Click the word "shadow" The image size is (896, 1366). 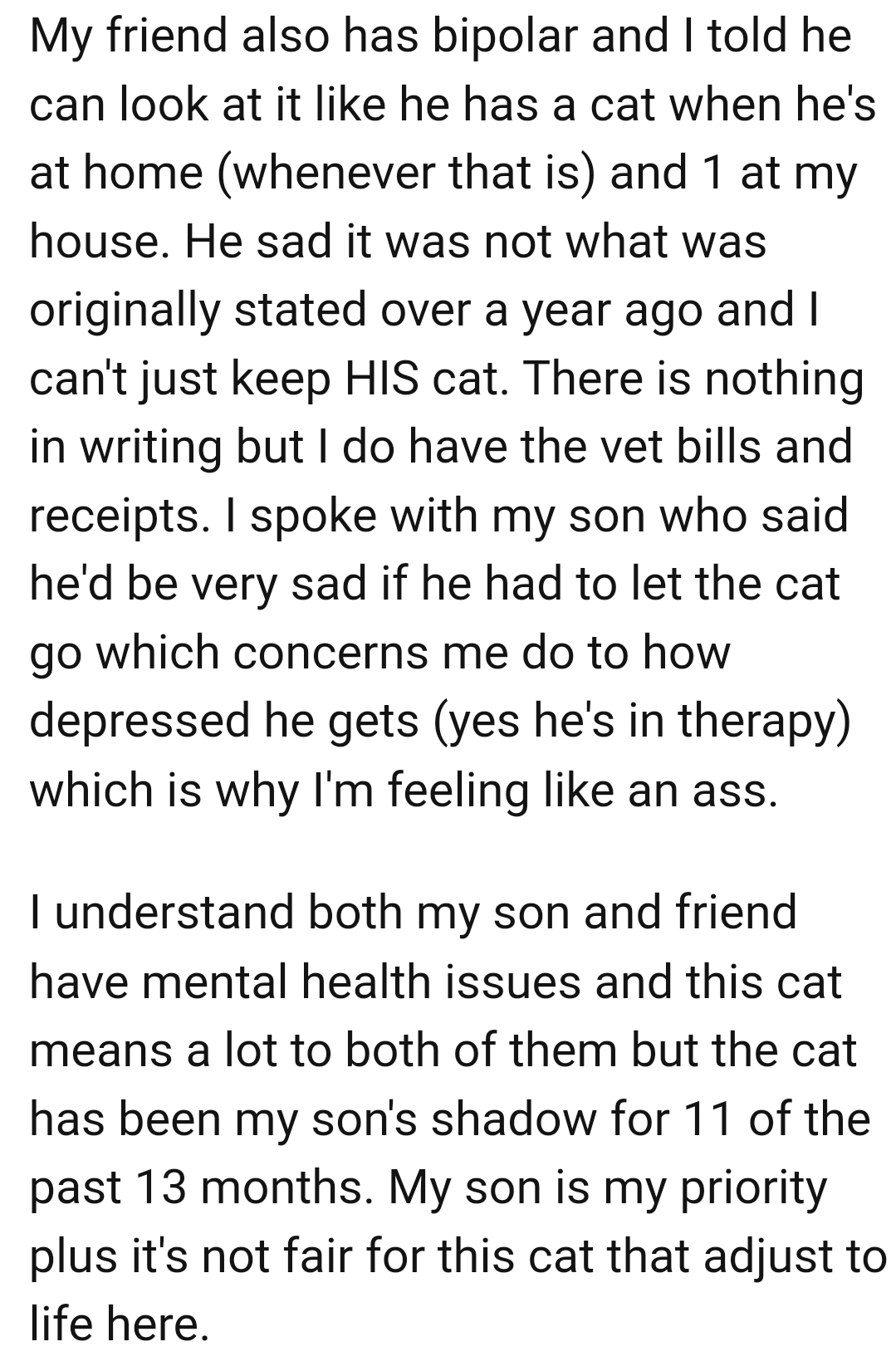(514, 1119)
